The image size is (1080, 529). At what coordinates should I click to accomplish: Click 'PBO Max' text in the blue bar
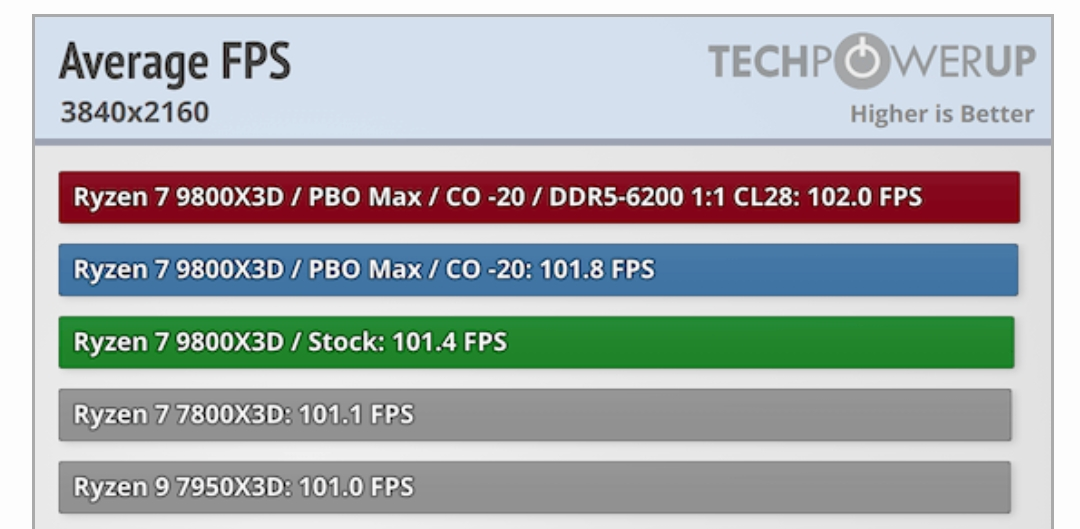tap(364, 269)
